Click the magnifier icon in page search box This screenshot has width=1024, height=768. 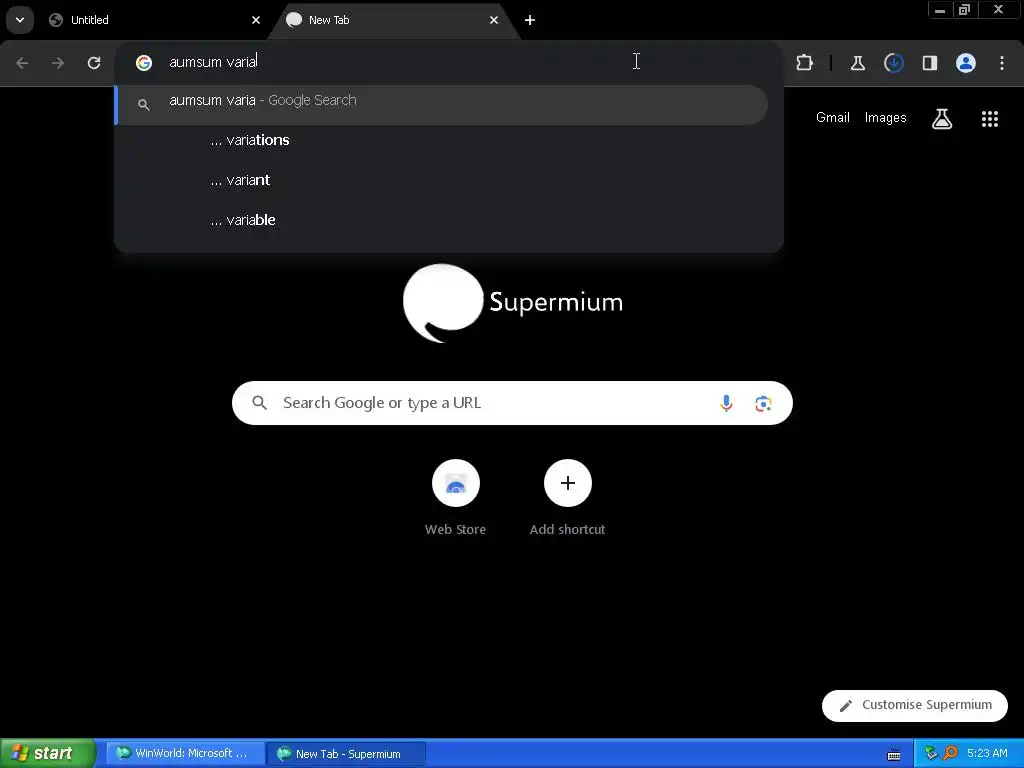pos(259,403)
